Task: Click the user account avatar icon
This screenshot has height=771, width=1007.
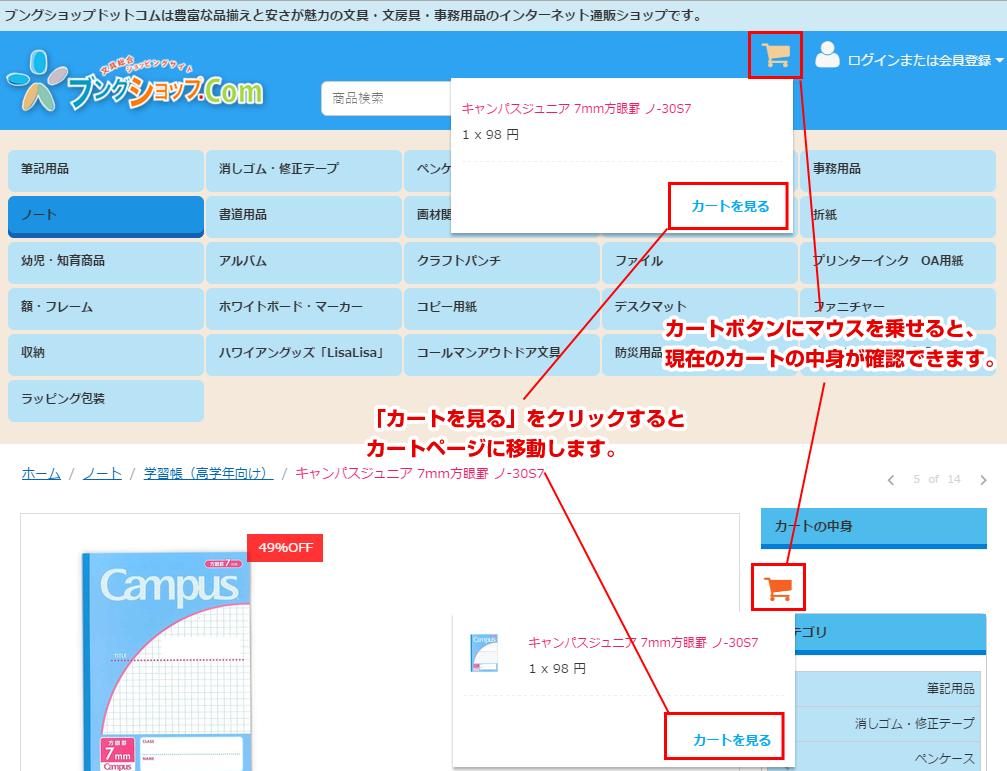Action: click(x=827, y=55)
